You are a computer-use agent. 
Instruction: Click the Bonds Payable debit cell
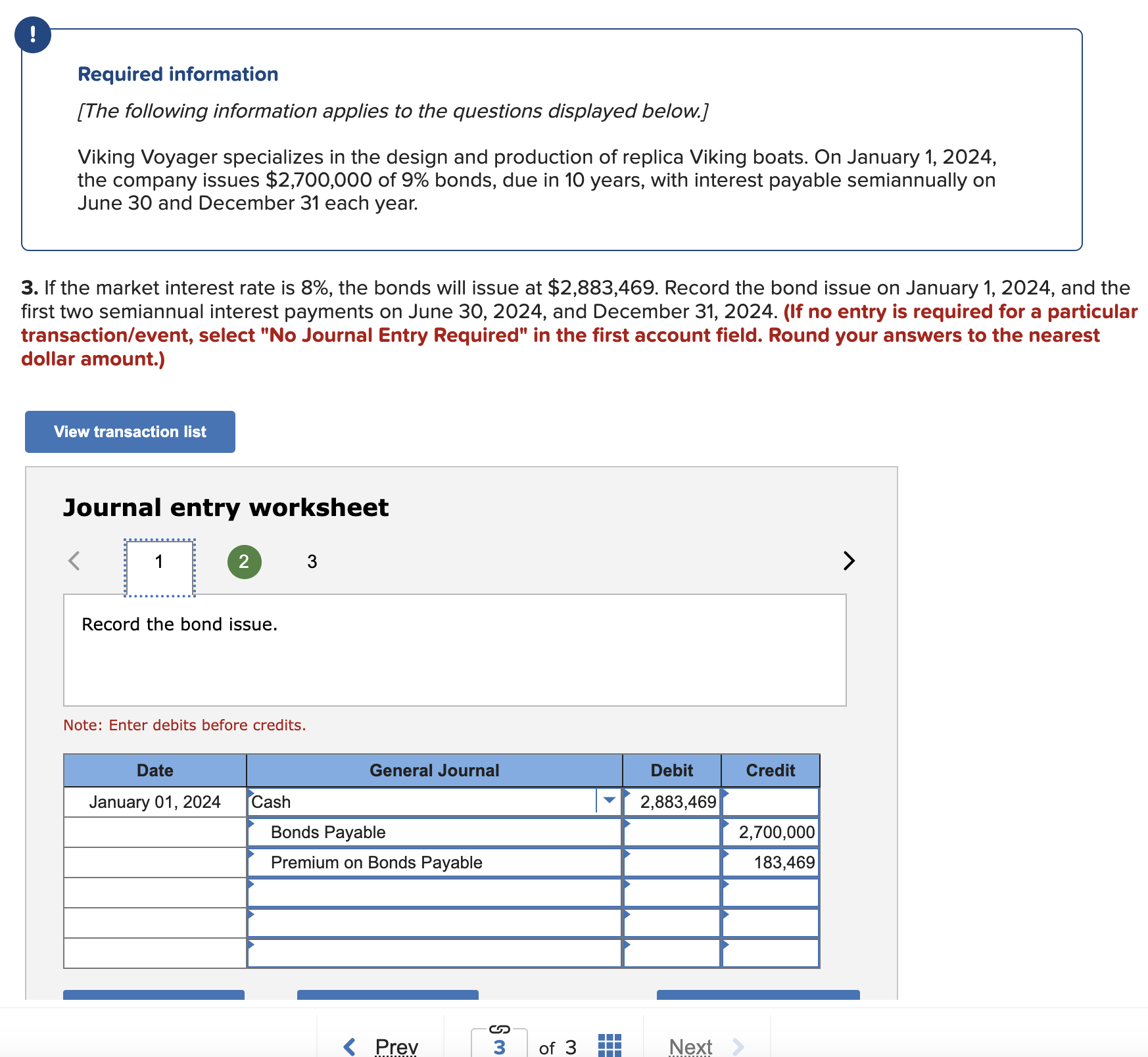click(x=672, y=832)
